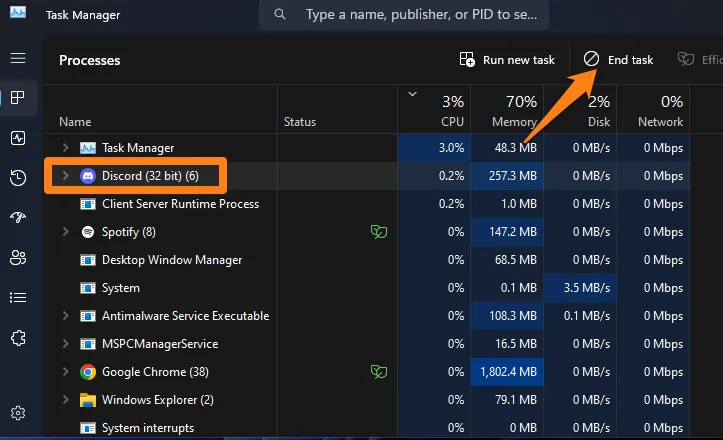Select the Client Server Runtime Process row

pos(367,204)
